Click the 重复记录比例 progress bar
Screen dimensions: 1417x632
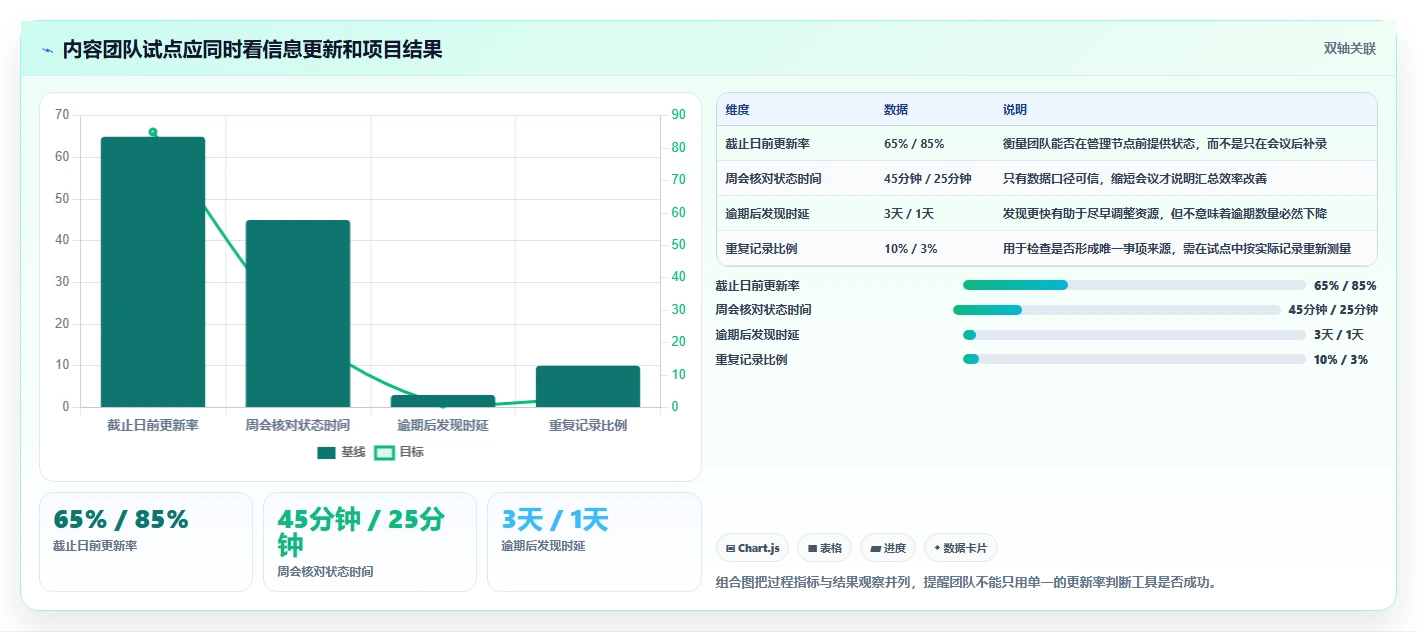pos(1134,359)
